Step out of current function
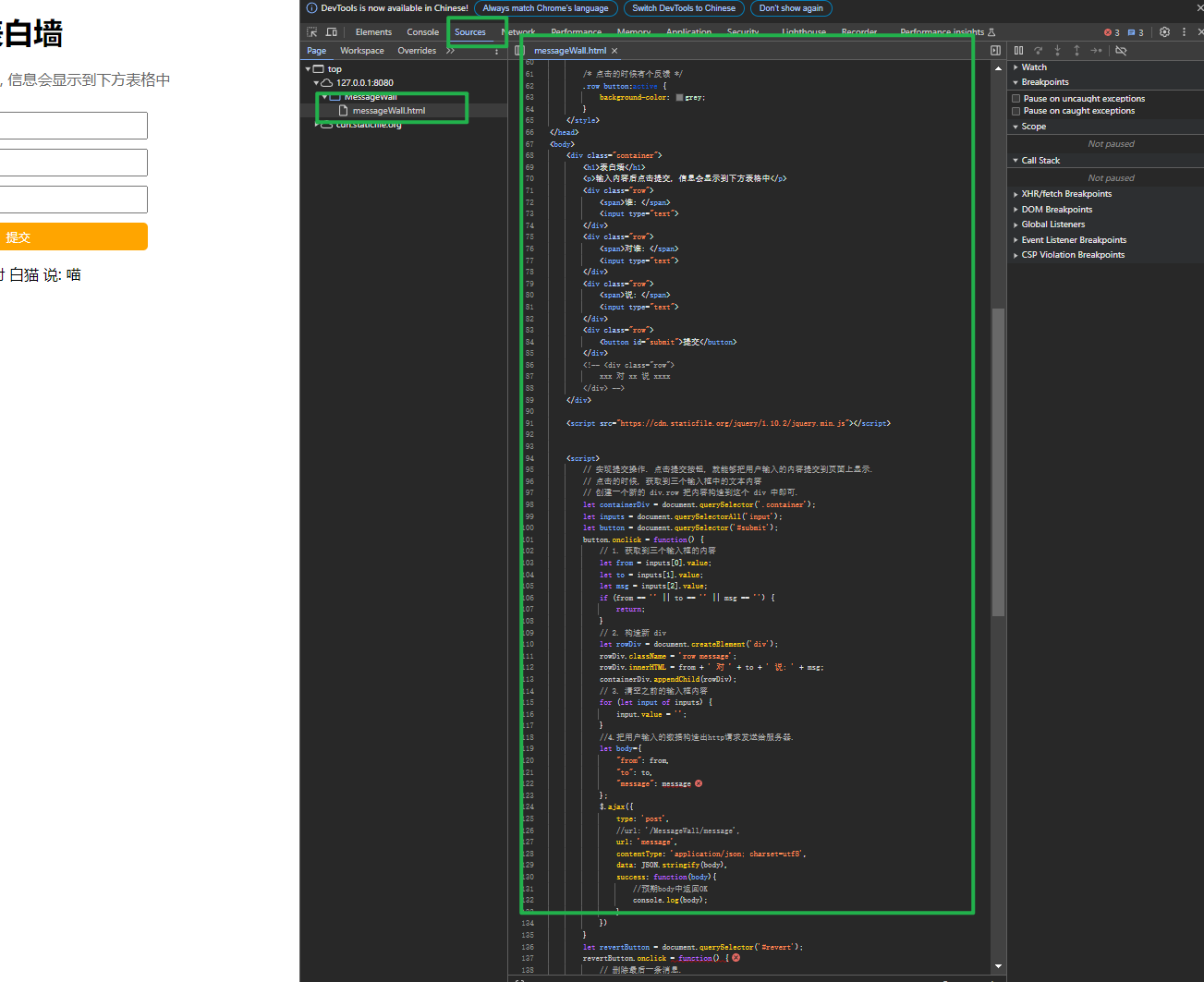Image resolution: width=1204 pixels, height=982 pixels. (1076, 51)
